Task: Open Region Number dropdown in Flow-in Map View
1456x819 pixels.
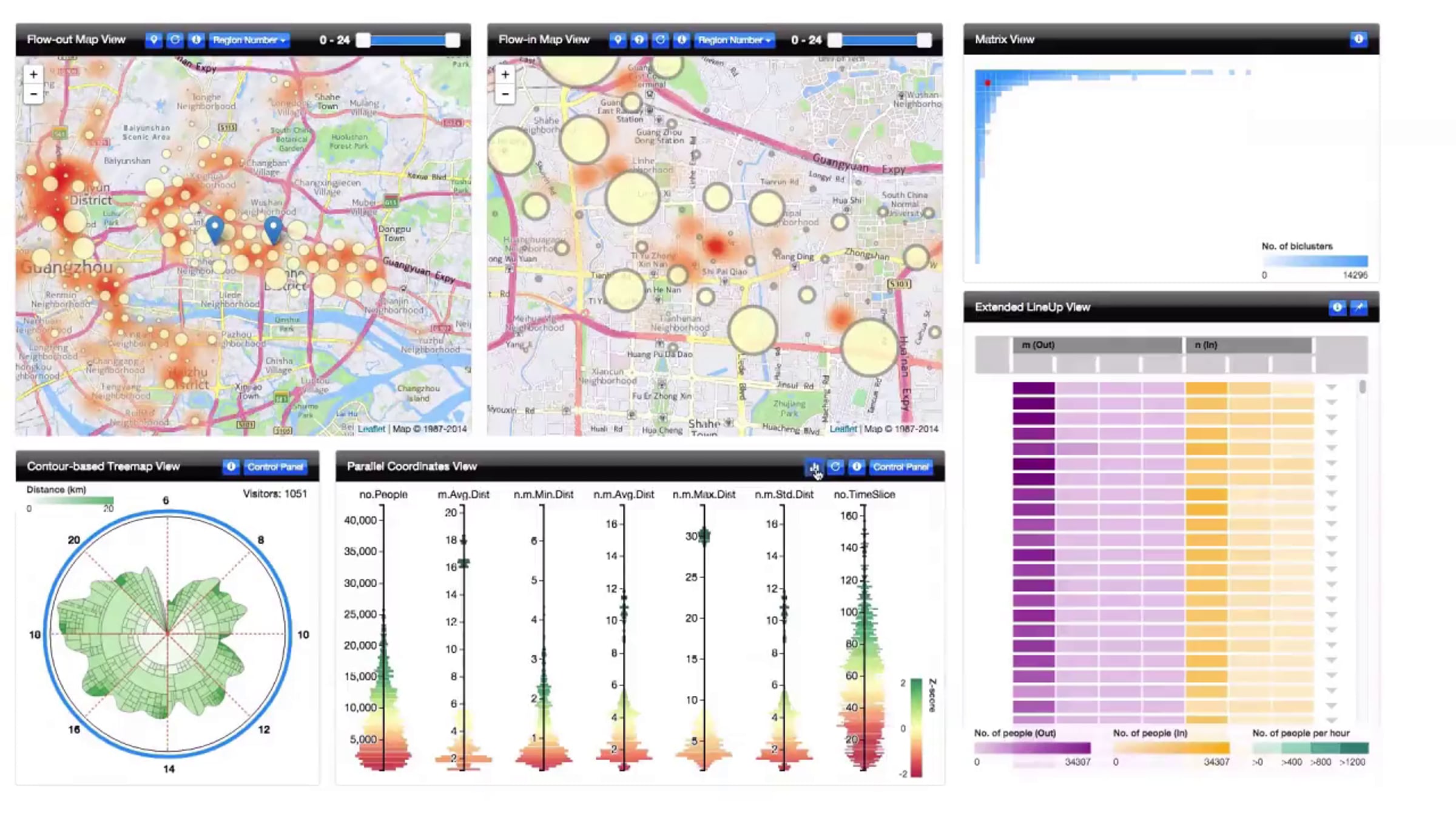Action: (x=734, y=40)
